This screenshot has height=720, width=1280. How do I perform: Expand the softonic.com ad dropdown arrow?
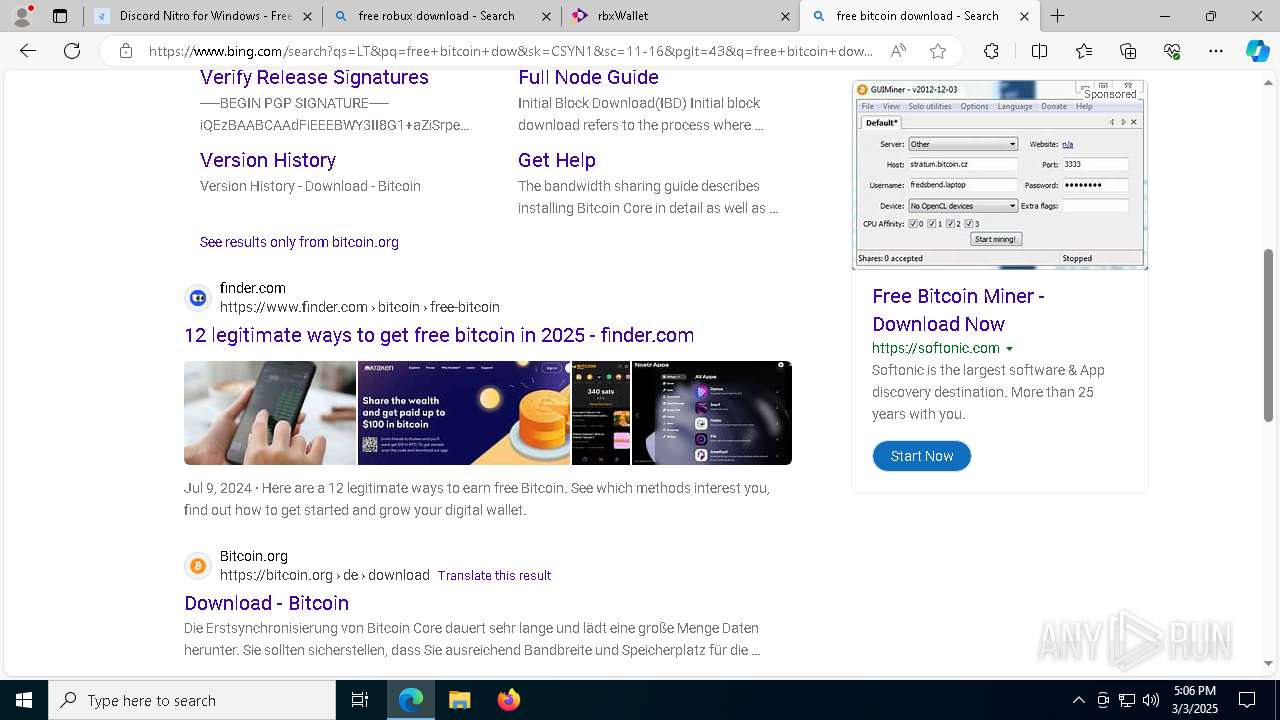(1009, 349)
